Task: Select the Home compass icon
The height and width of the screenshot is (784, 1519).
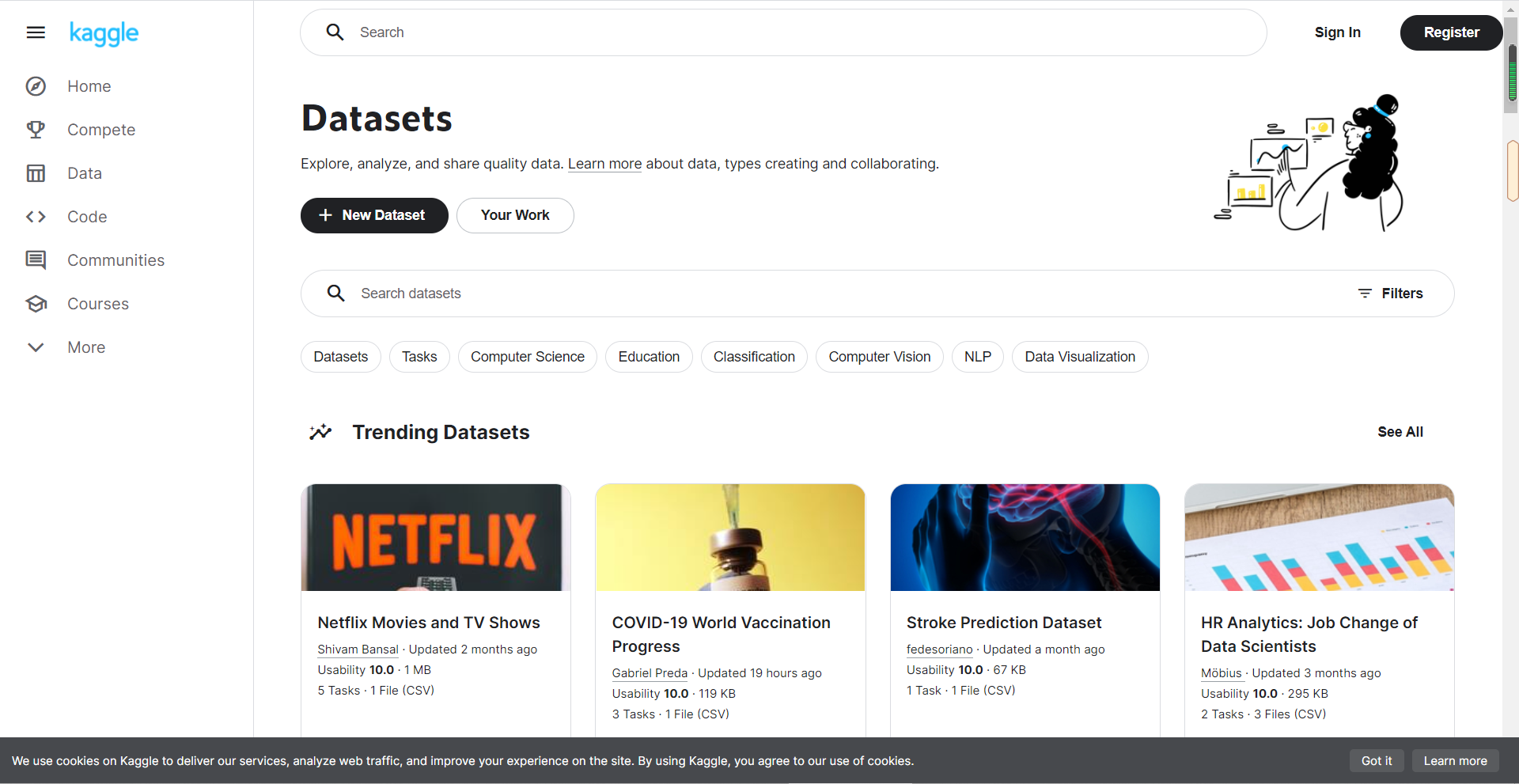Action: 36,86
